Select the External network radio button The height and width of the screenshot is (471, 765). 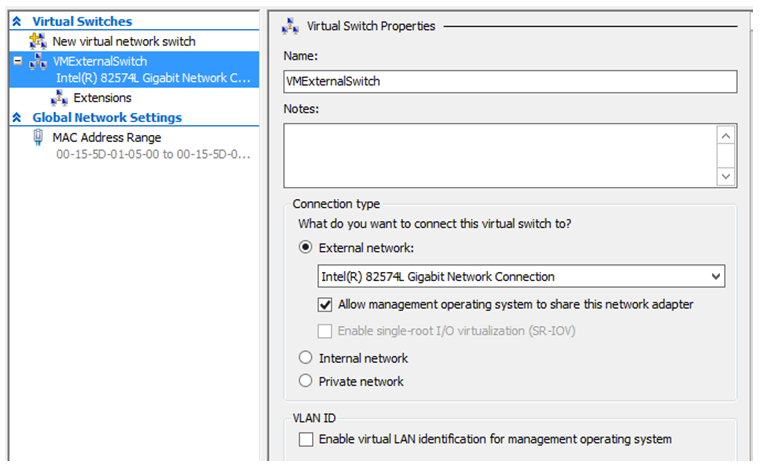(x=305, y=247)
